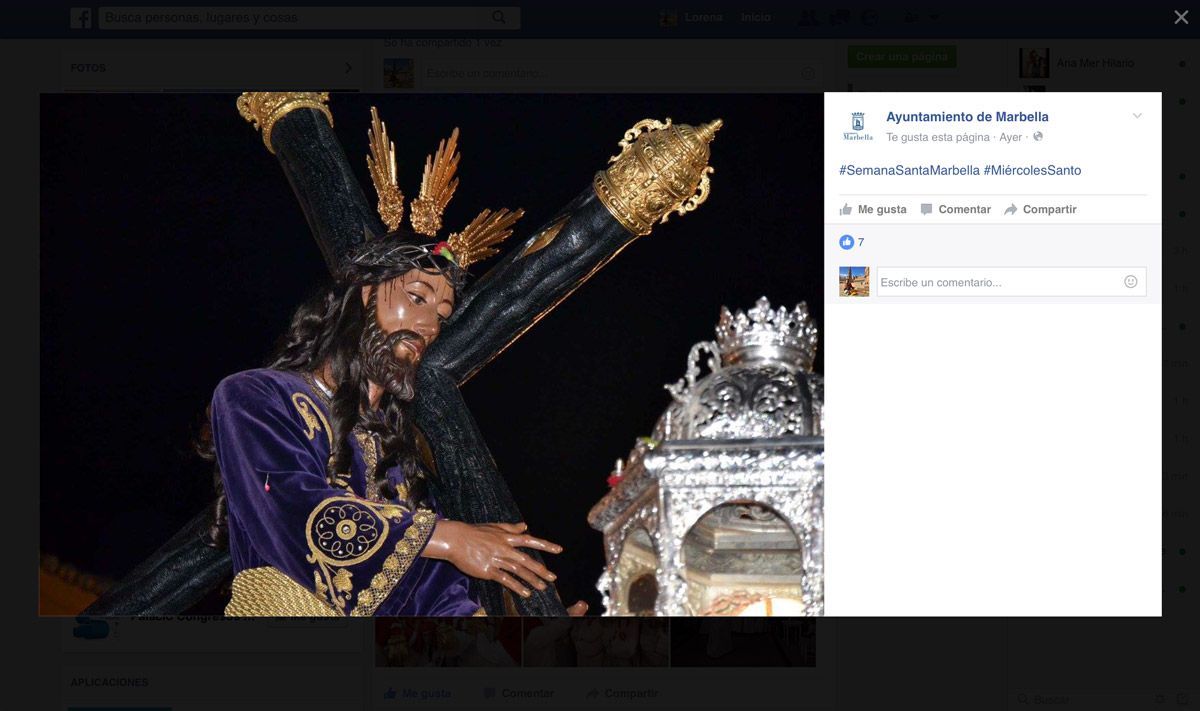Click the Ayer timestamp link
This screenshot has width=1200, height=711.
[1010, 137]
